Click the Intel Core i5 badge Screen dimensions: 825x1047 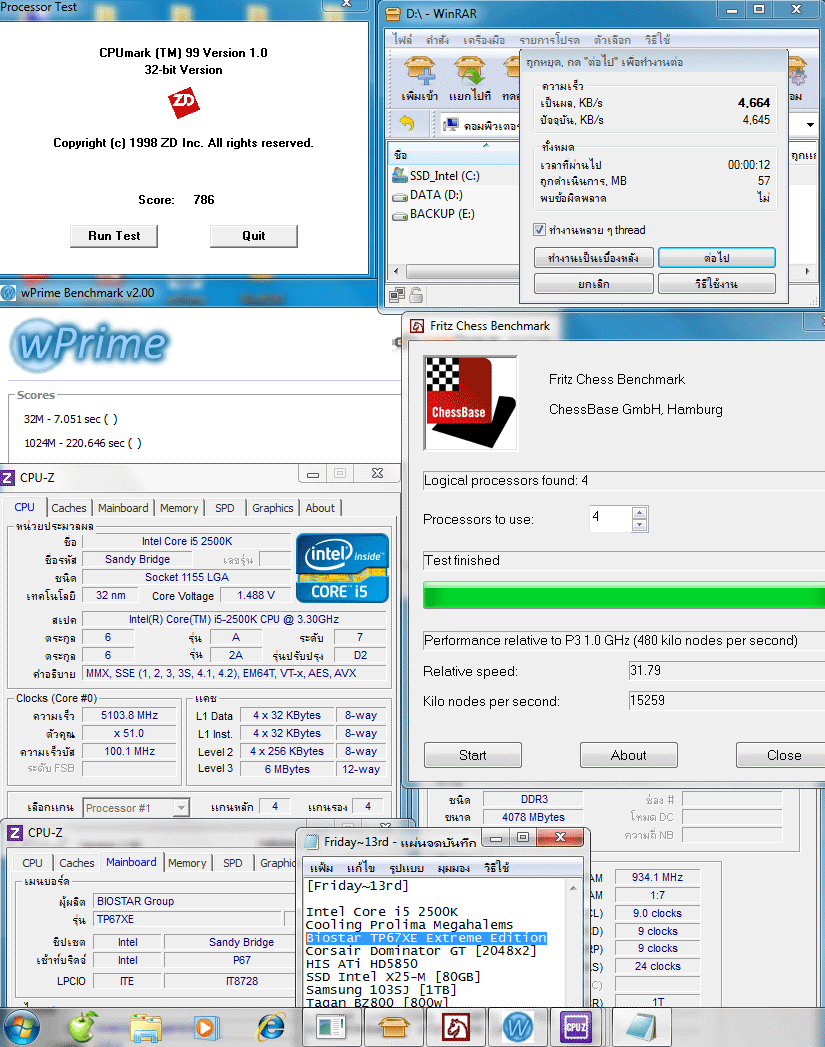(x=342, y=568)
